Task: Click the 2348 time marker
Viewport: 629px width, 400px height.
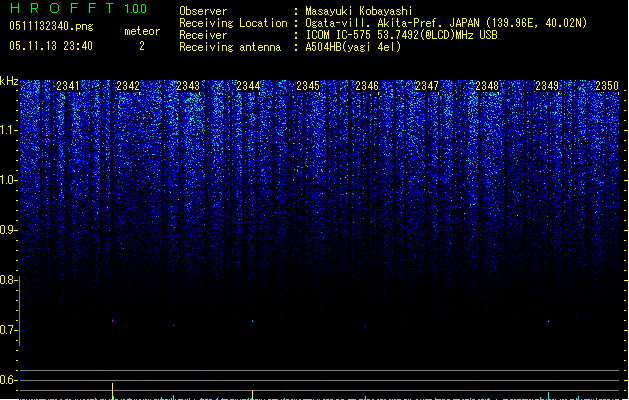Action: coord(487,85)
